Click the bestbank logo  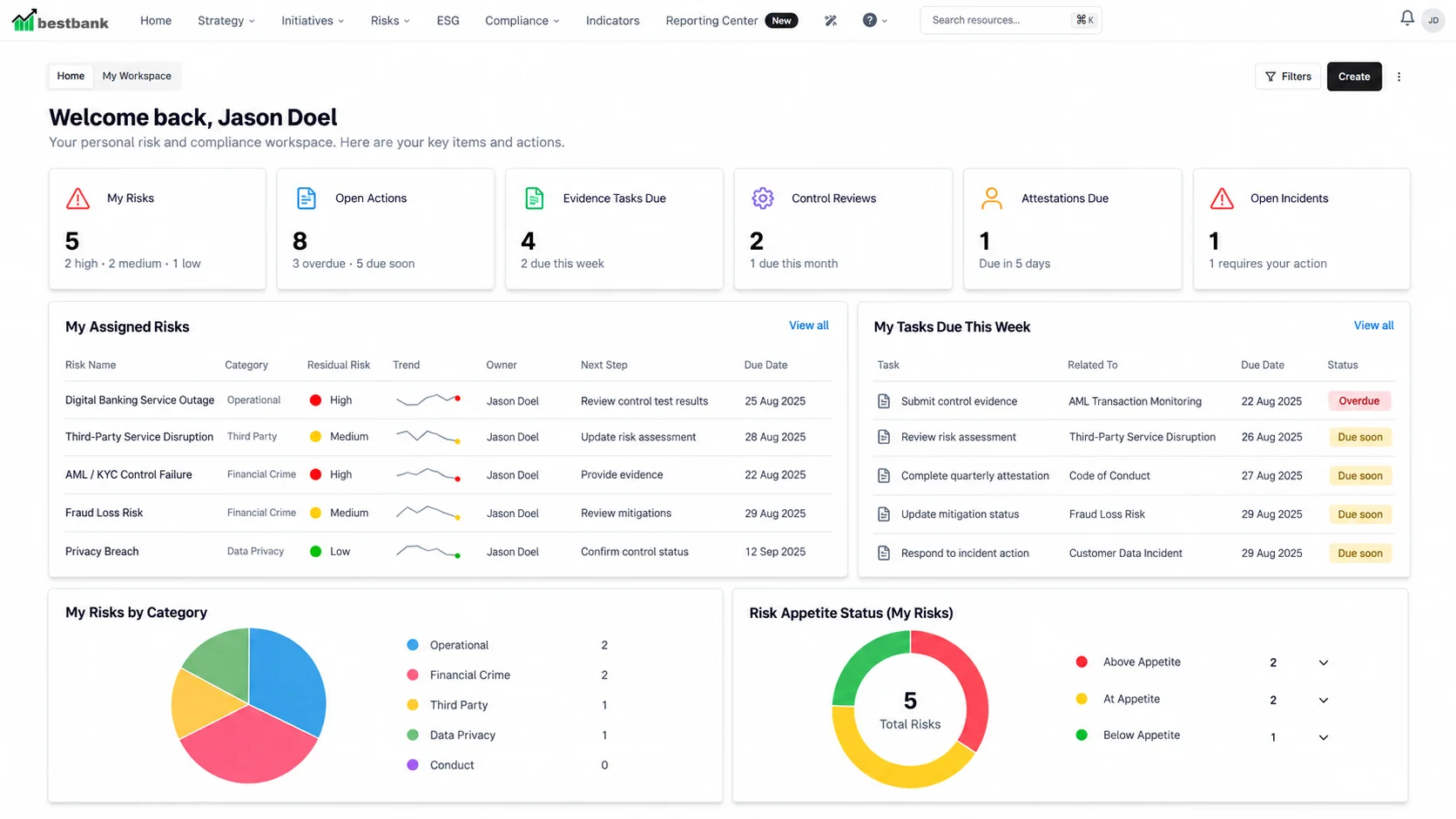pyautogui.click(x=60, y=20)
